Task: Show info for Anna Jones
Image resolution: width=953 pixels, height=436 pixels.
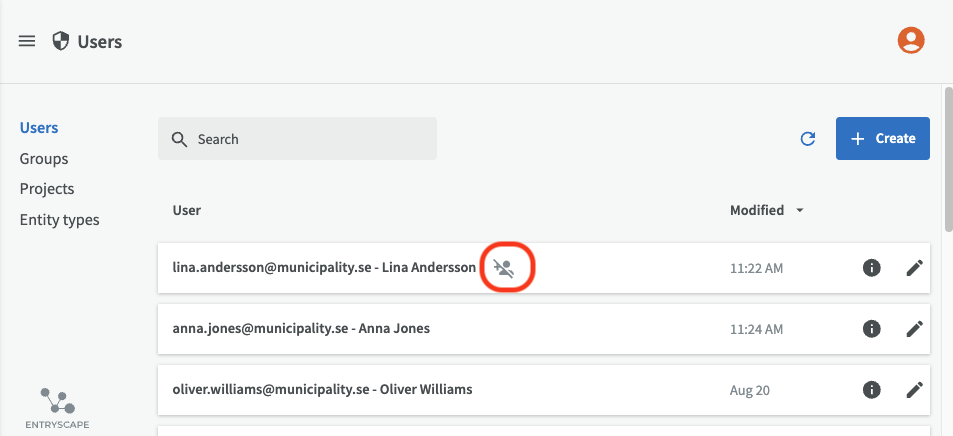Action: (x=871, y=328)
